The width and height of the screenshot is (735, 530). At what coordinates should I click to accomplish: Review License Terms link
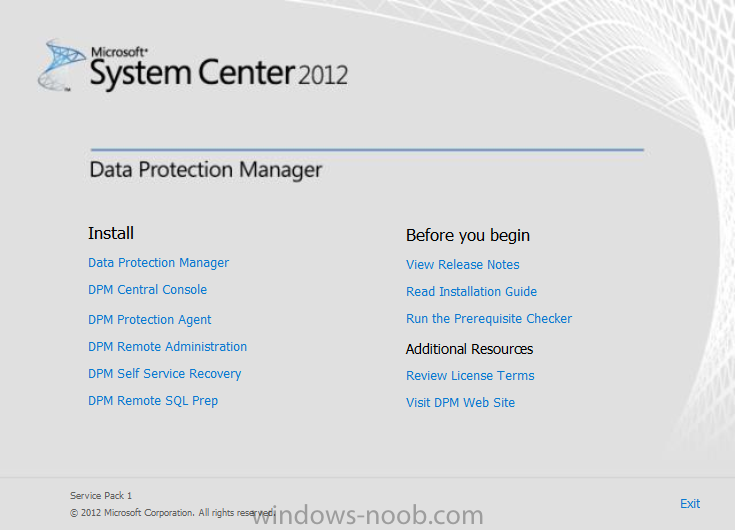[x=470, y=376]
